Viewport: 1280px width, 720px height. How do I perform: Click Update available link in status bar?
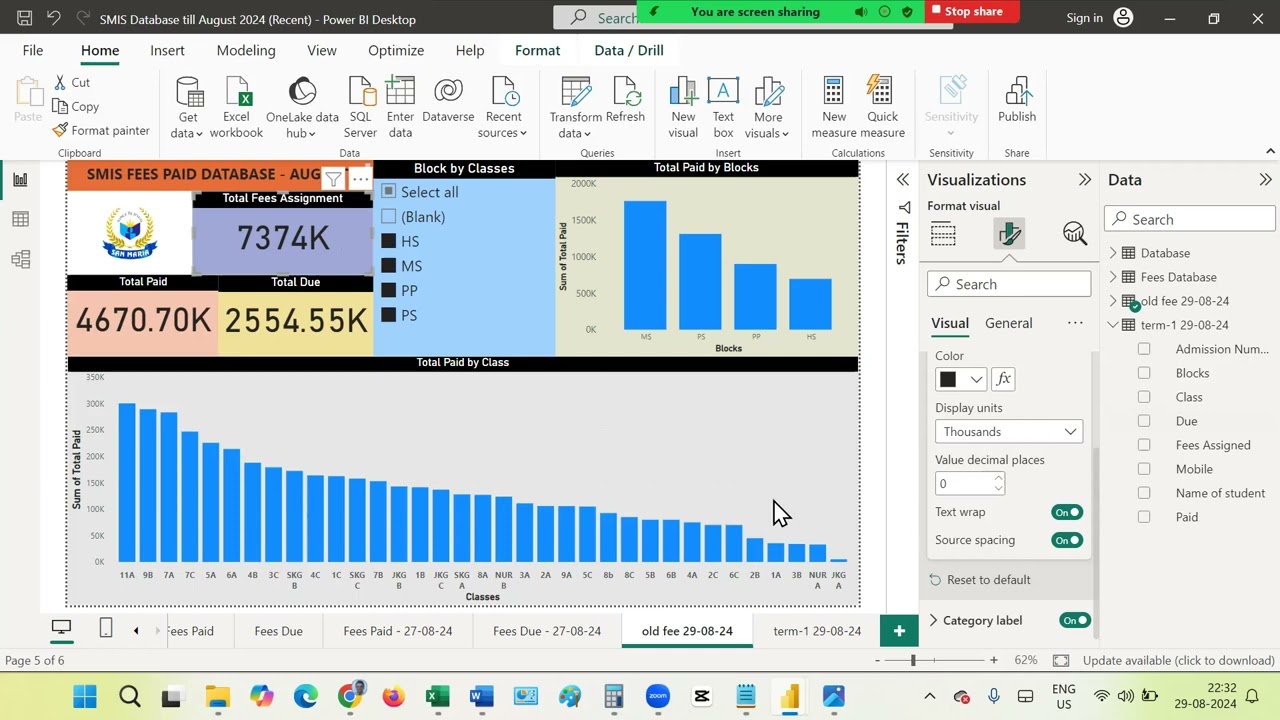point(1178,660)
